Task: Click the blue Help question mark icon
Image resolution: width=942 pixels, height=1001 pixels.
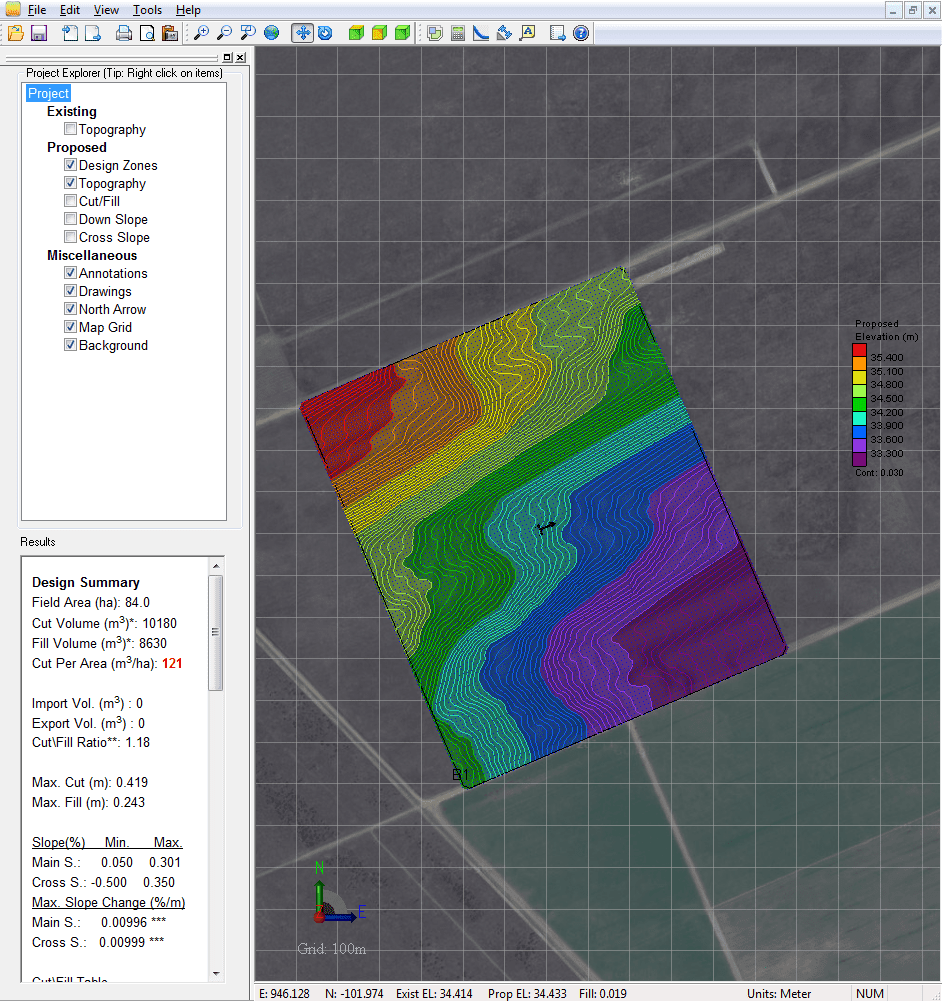Action: point(581,33)
